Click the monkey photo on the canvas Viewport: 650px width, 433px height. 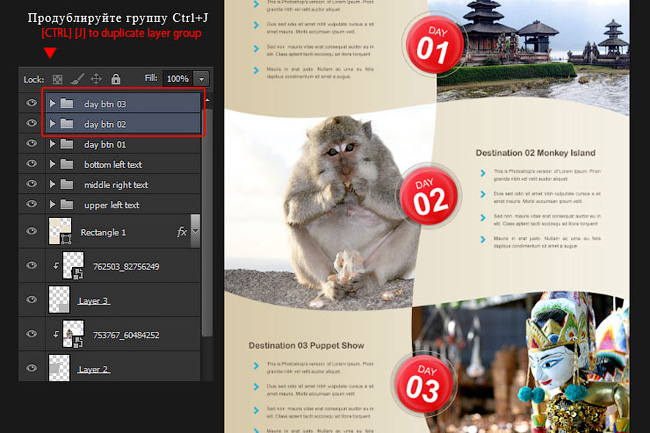pos(332,211)
